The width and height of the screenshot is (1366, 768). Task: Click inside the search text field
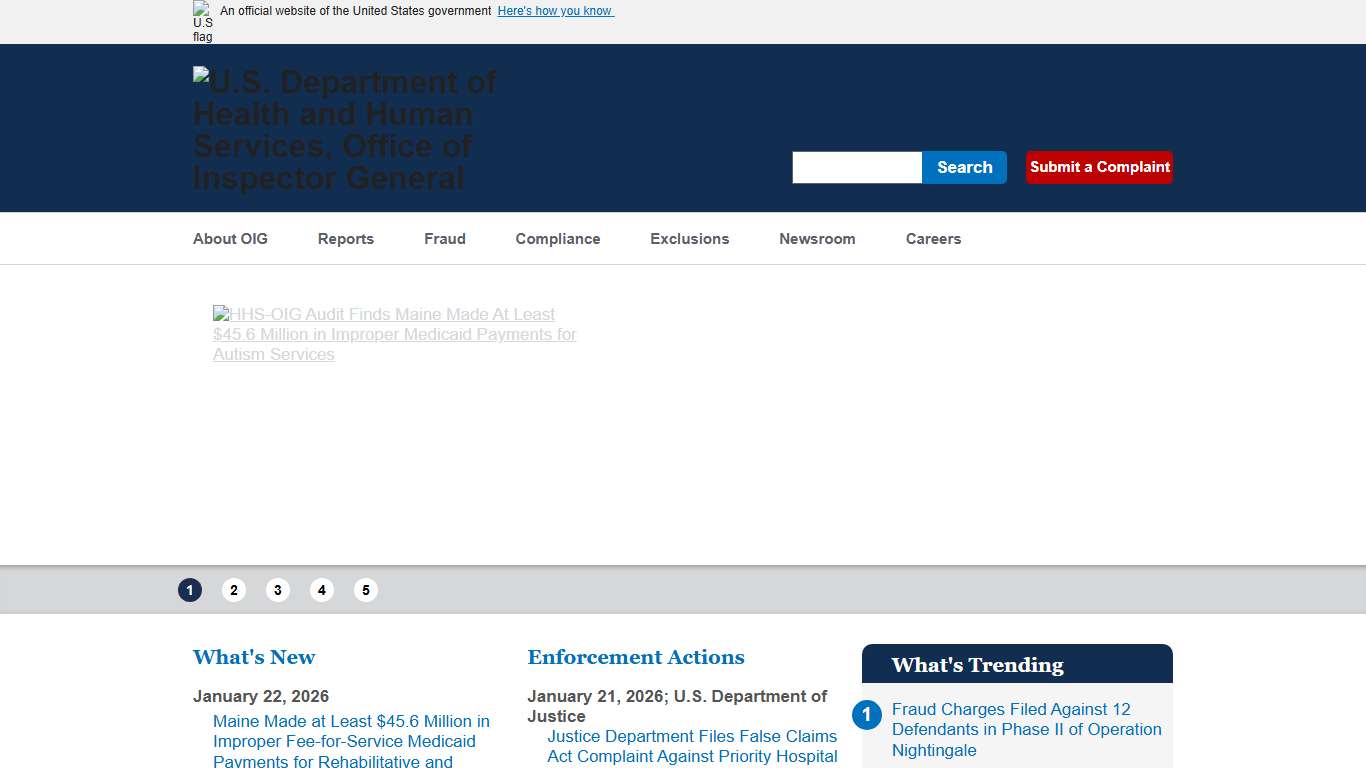pos(856,167)
